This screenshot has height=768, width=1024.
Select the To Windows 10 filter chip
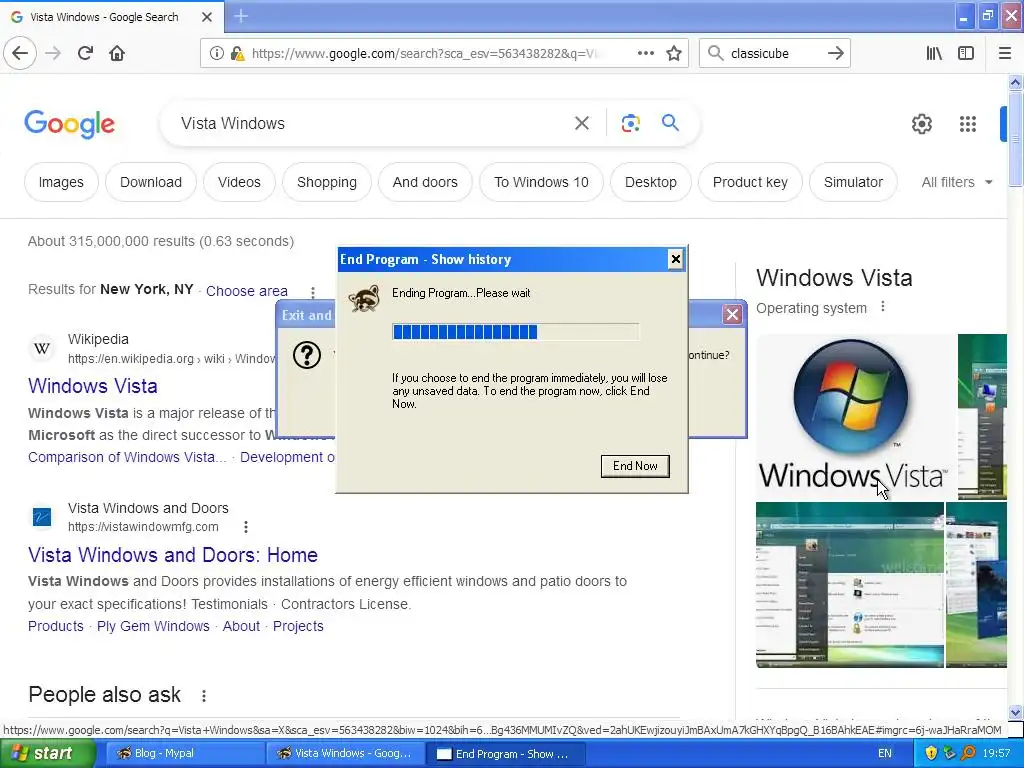541,182
